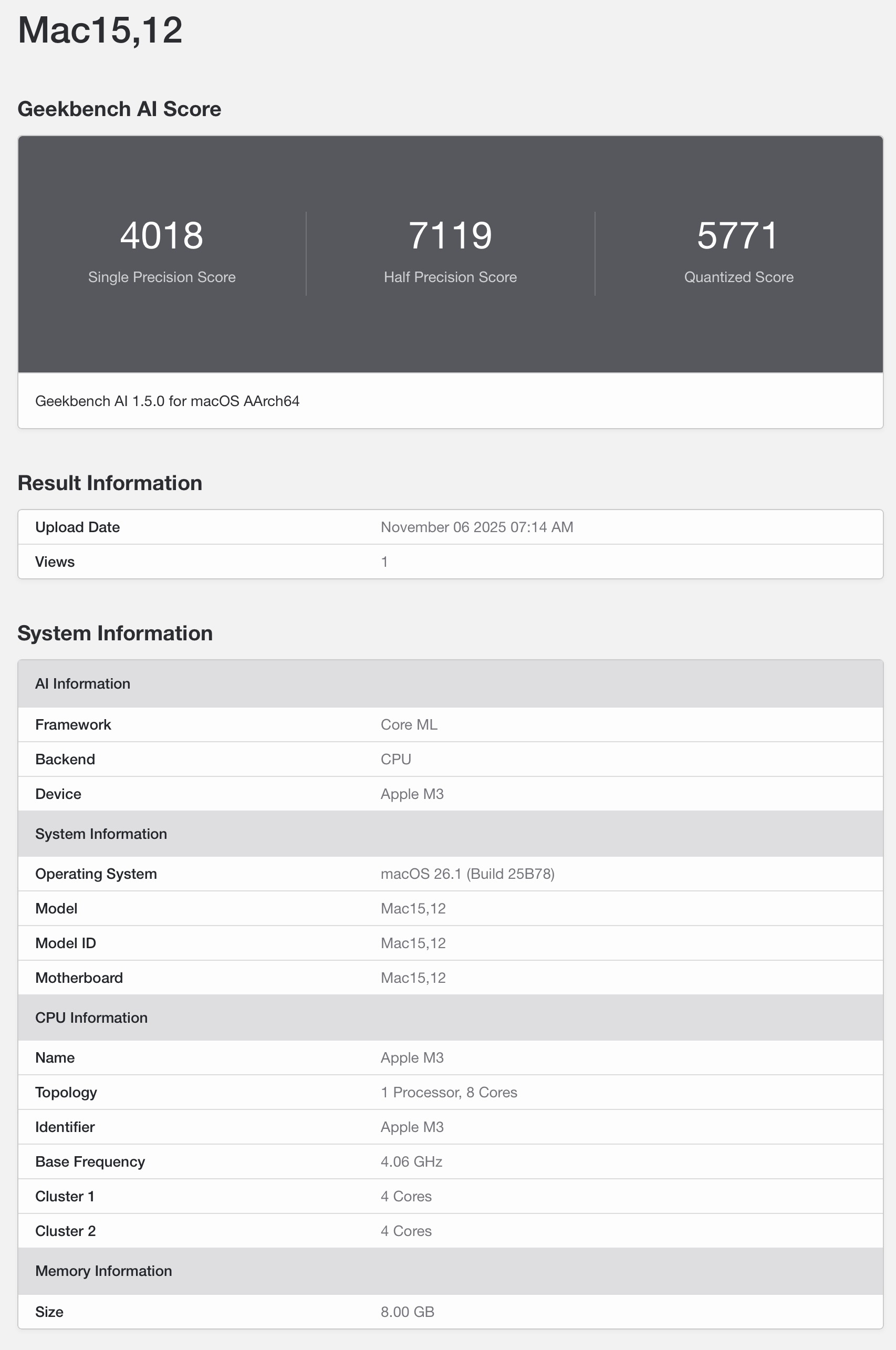Click the Motherboard row label
The image size is (896, 1350).
click(x=79, y=978)
